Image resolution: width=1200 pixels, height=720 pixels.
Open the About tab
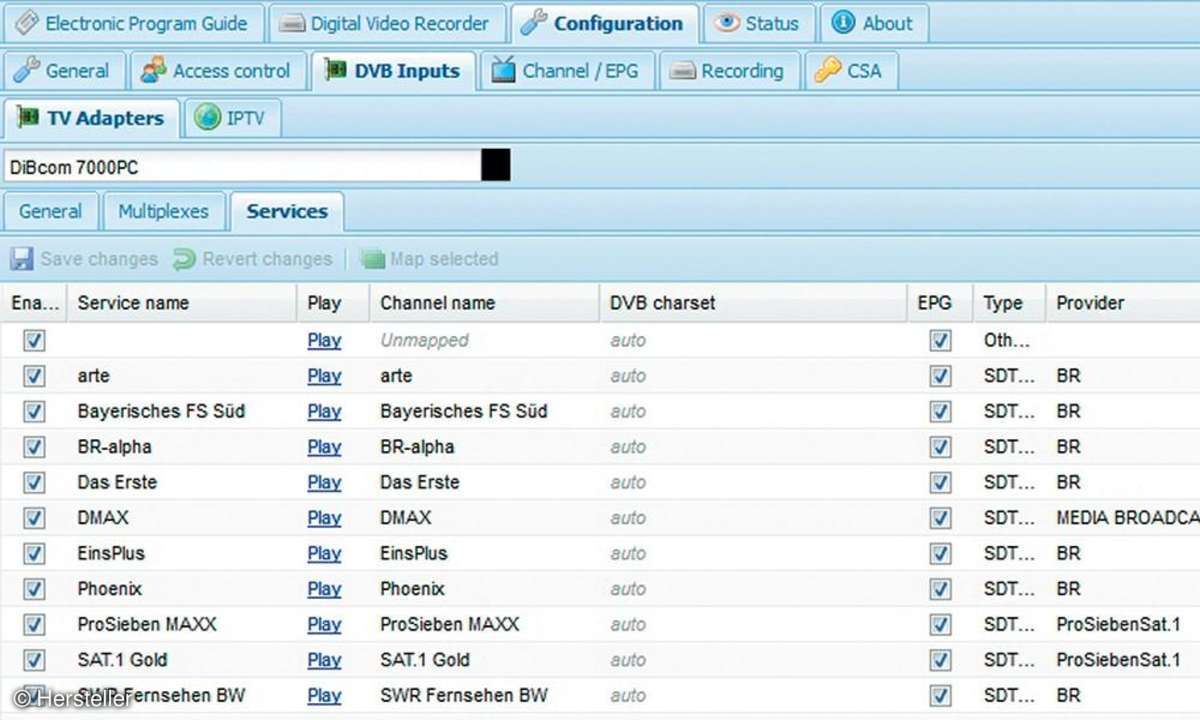click(x=874, y=23)
